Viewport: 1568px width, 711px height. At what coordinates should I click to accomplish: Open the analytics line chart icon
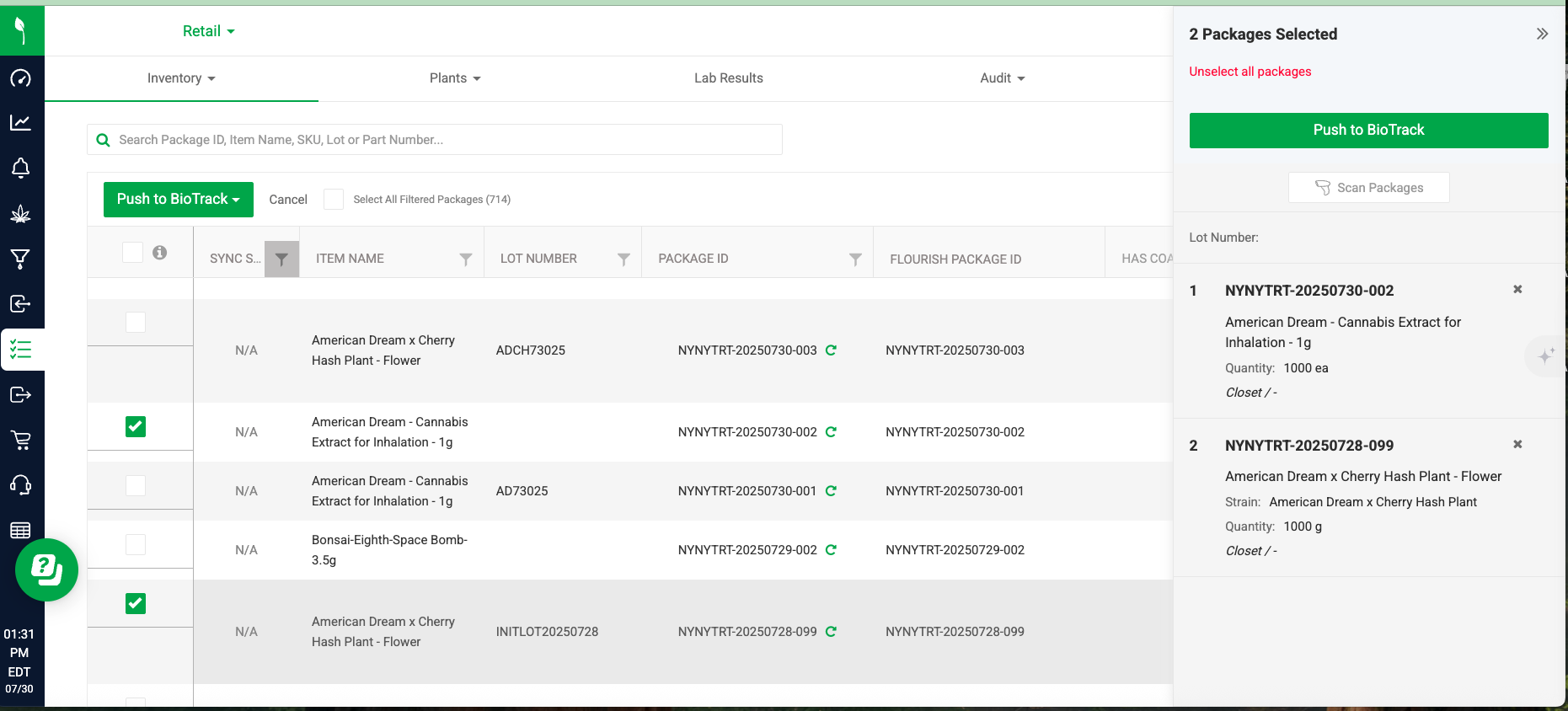pos(21,123)
